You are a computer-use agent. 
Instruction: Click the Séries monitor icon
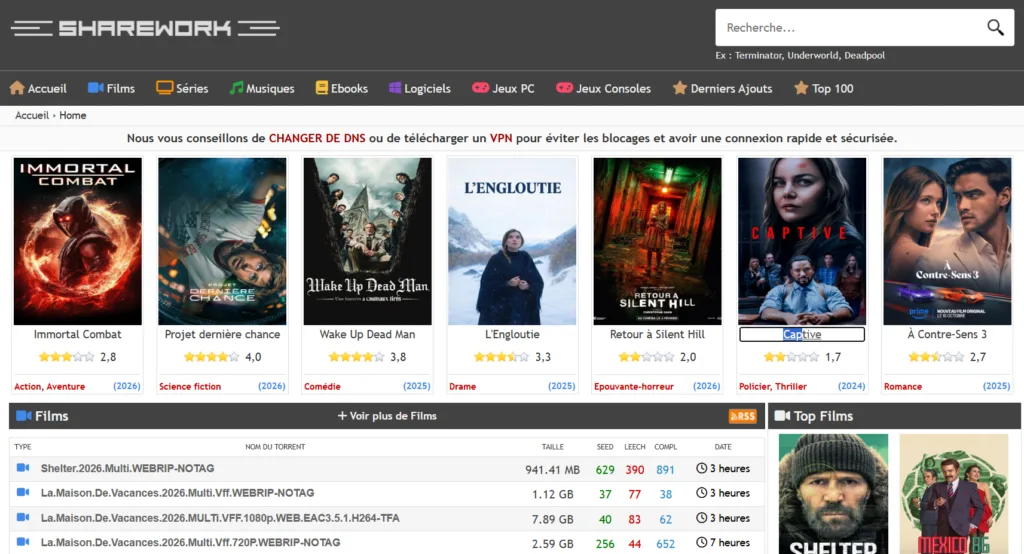(x=165, y=88)
